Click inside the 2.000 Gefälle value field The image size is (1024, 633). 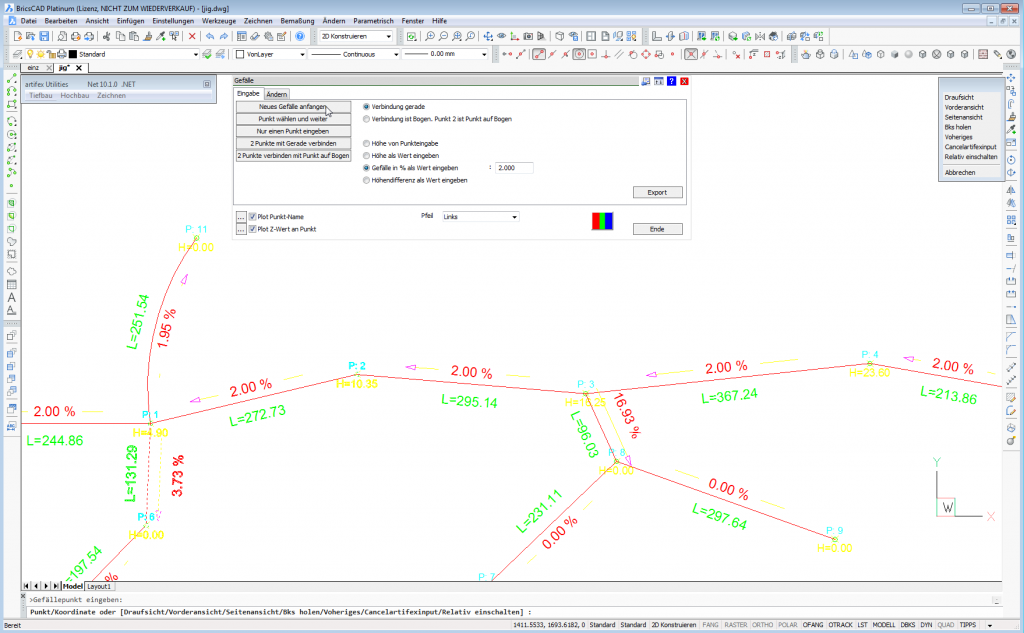coord(514,168)
